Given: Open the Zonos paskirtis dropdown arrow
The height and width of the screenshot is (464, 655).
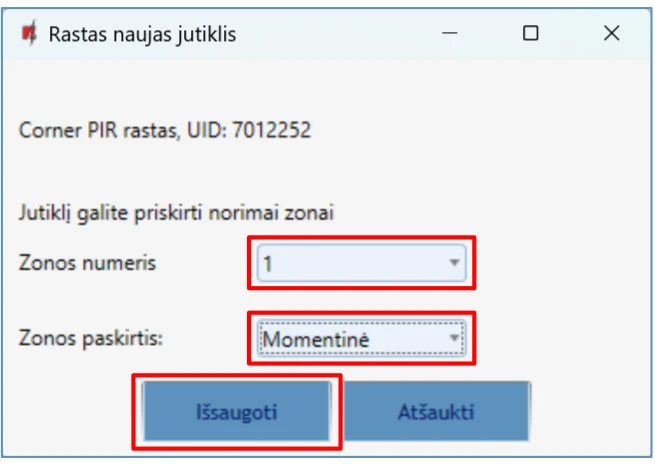Looking at the screenshot, I should click(x=454, y=340).
